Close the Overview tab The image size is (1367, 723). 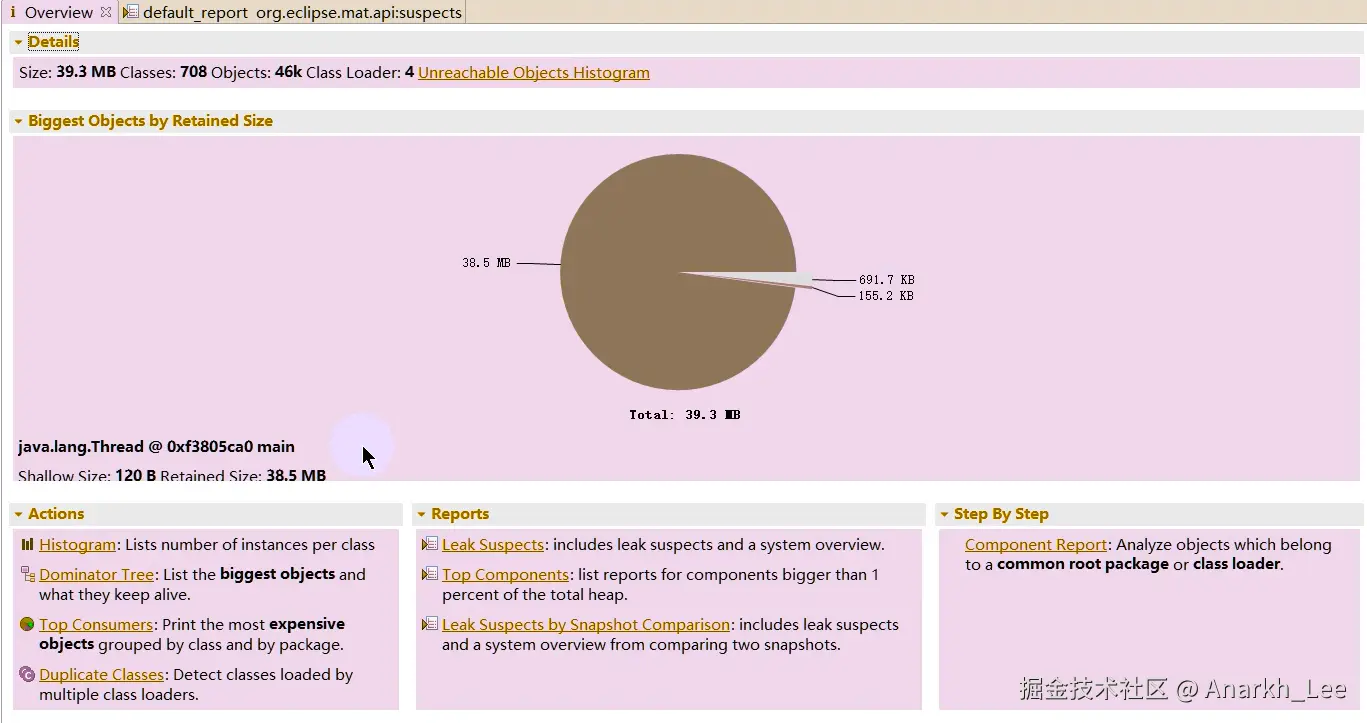coord(106,12)
